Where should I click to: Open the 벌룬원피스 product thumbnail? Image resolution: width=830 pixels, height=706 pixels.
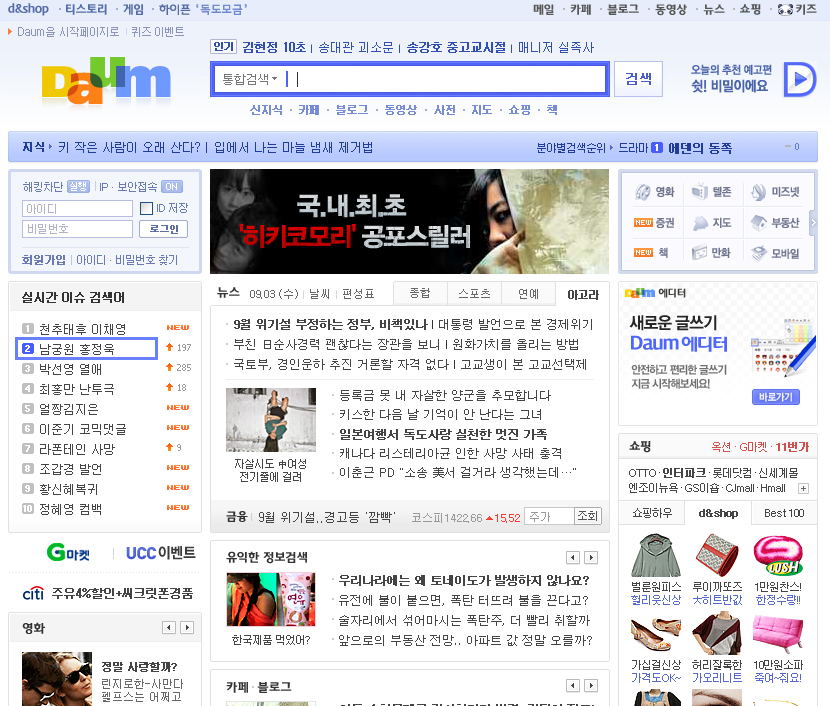pos(656,555)
